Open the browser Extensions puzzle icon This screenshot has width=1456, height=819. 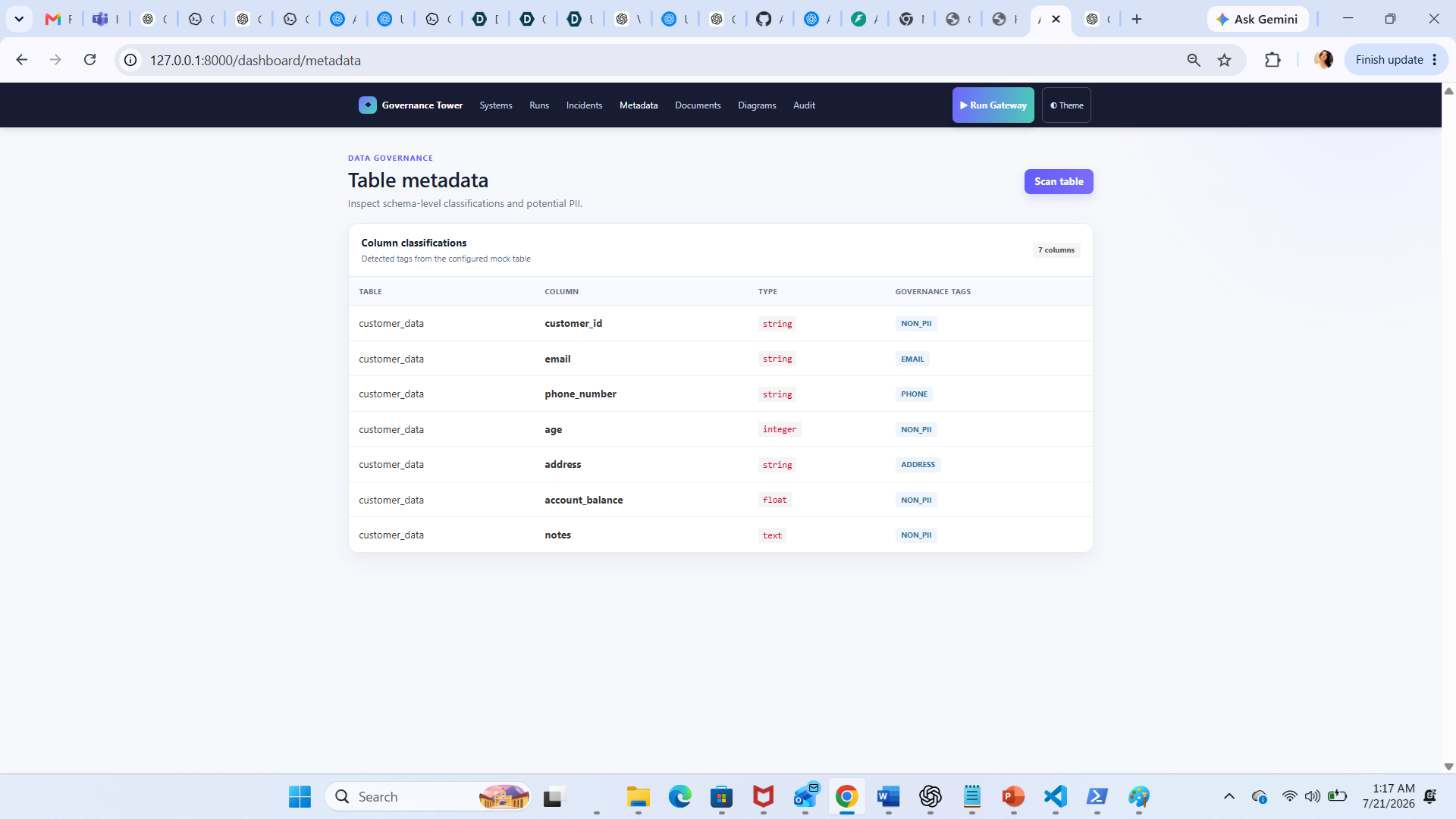tap(1272, 60)
